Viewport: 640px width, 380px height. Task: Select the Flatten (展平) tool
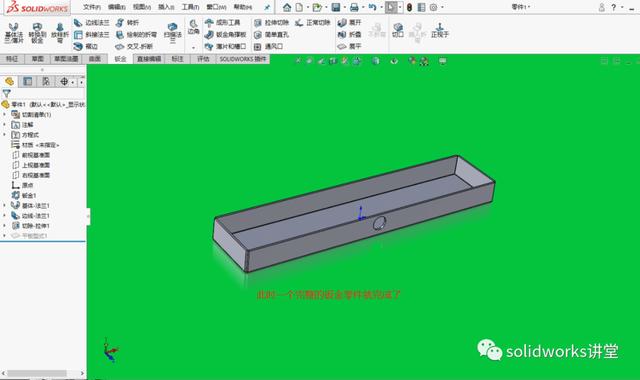pos(349,47)
